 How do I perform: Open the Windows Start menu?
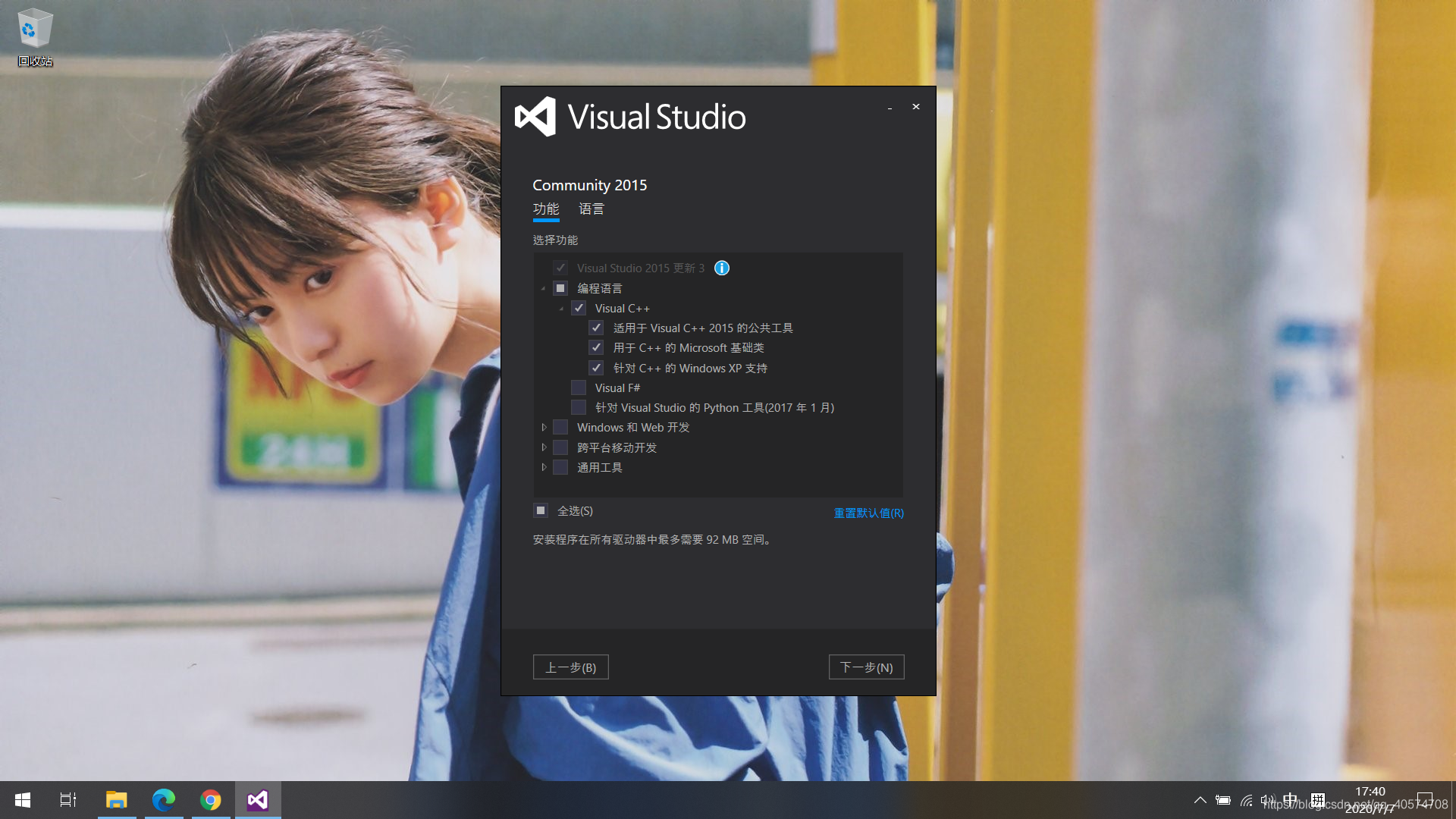coord(23,800)
